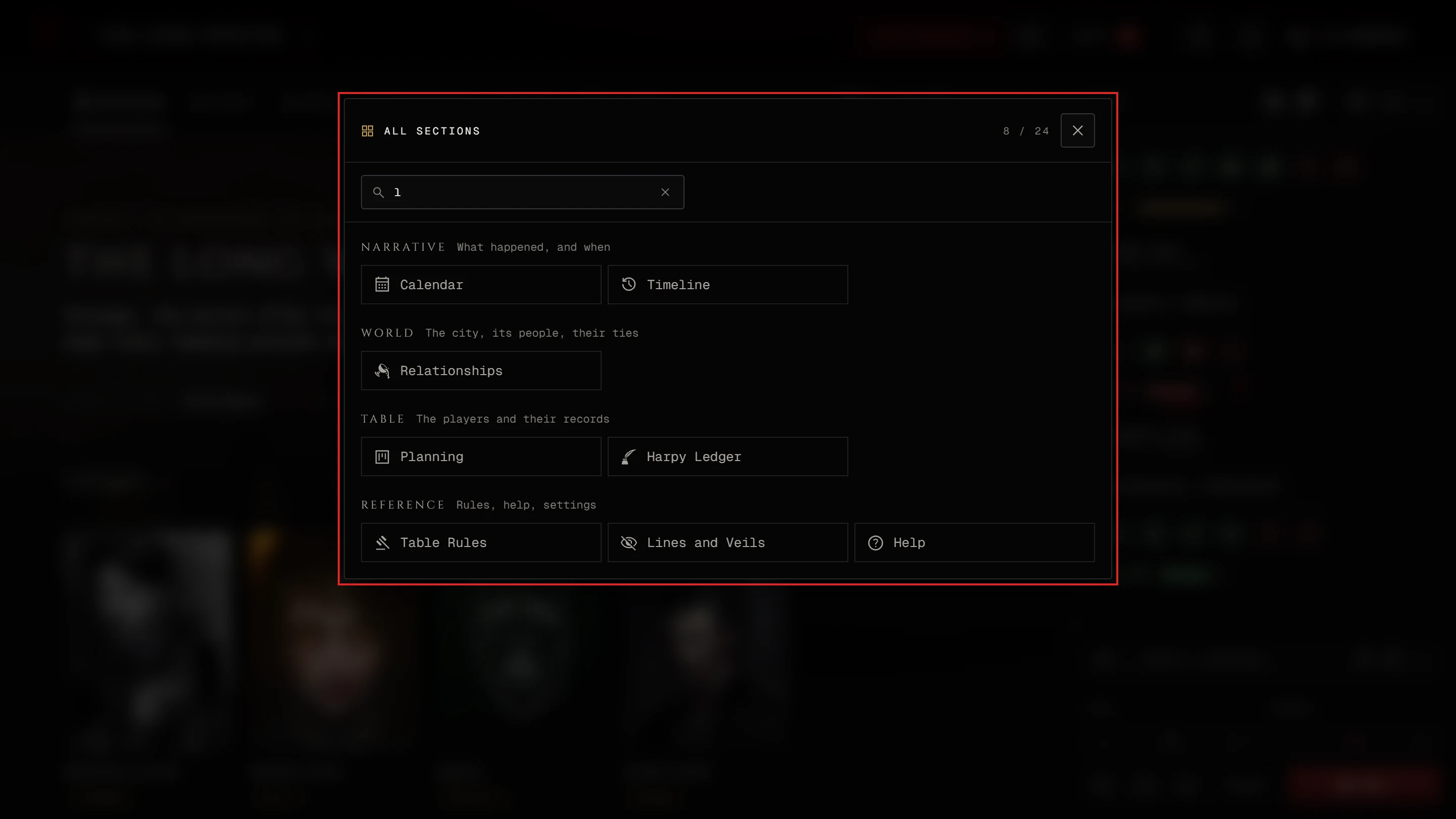The height and width of the screenshot is (819, 1456).
Task: Click the ALL SECTIONS title
Action: 432,131
